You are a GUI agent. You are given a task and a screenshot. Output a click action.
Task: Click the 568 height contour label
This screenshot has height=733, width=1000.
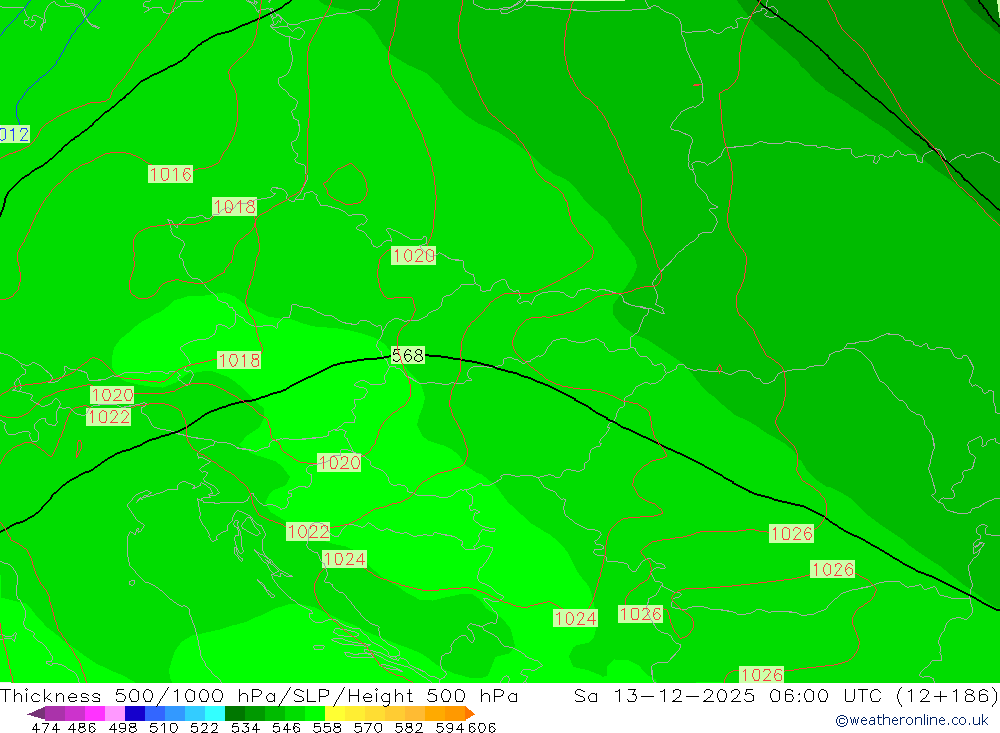[408, 355]
